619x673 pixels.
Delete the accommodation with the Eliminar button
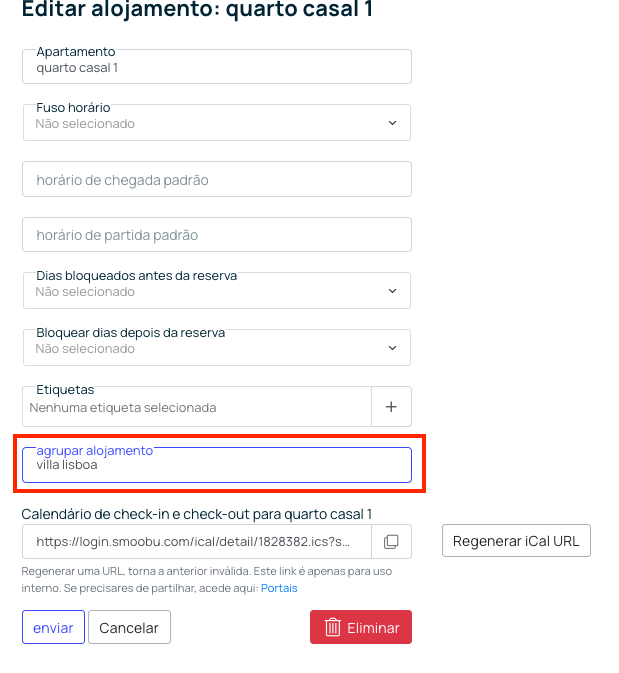pyautogui.click(x=361, y=627)
